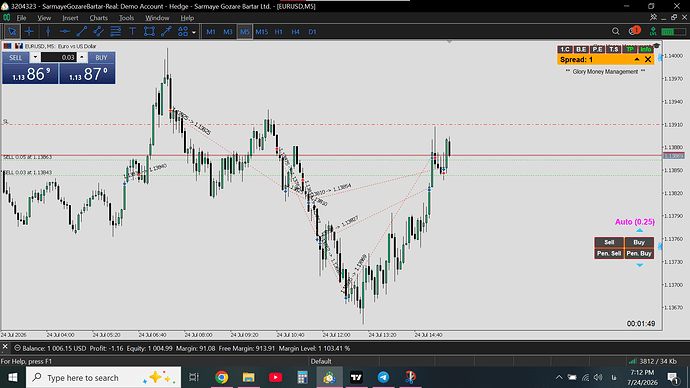Image resolution: width=690 pixels, height=388 pixels.
Task: Pick the vertical line drawing tool
Action: [48, 32]
